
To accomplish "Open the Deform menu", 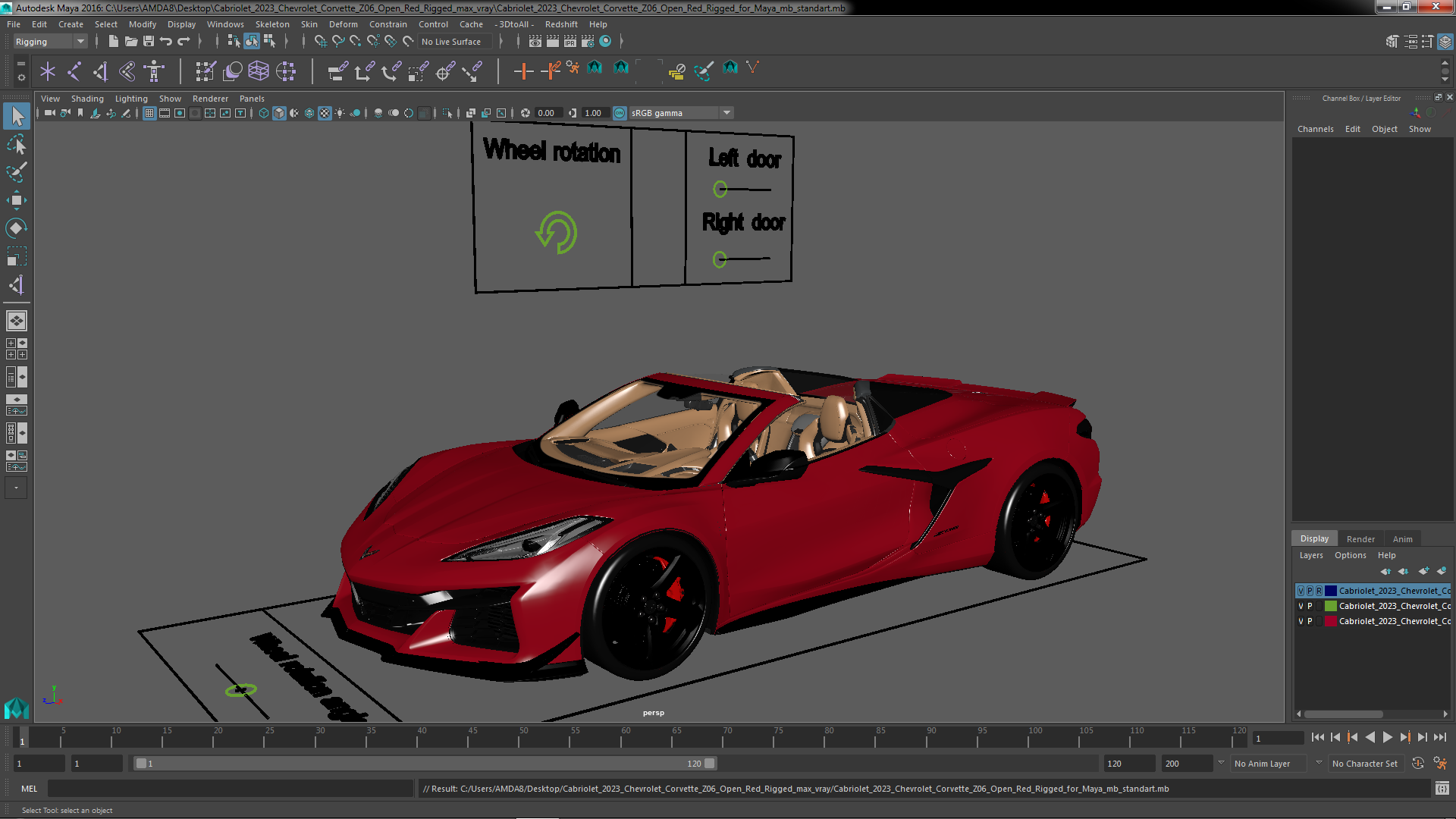I will [x=343, y=24].
